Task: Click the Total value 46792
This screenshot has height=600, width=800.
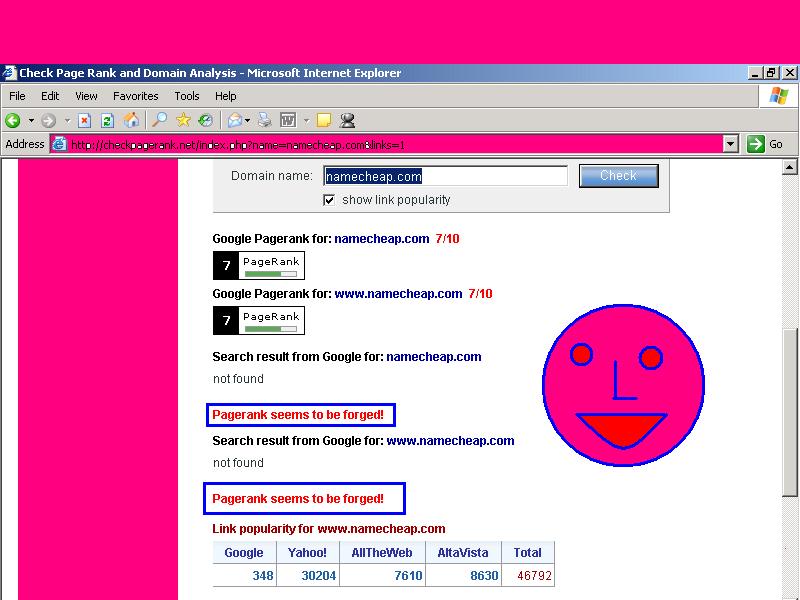Action: (x=535, y=576)
